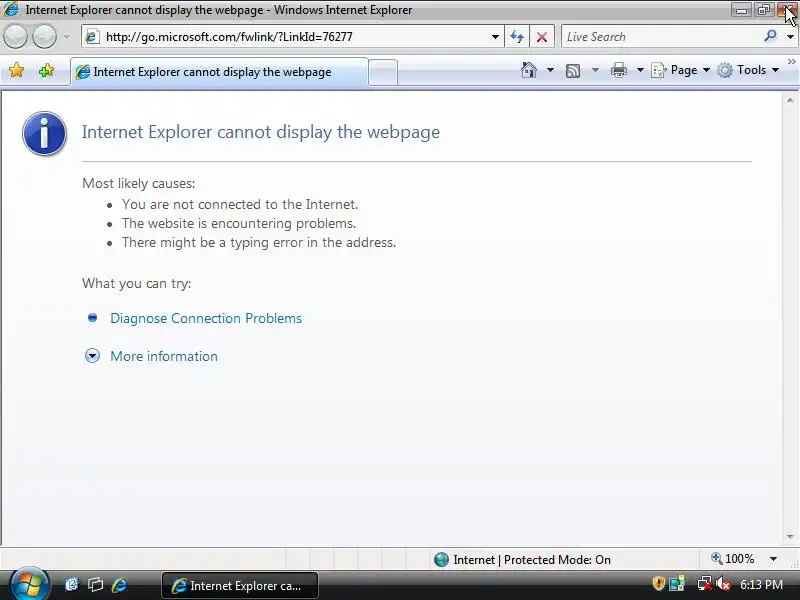Image resolution: width=800 pixels, height=600 pixels.
Task: Click scrollbar down arrow
Action: [790, 537]
